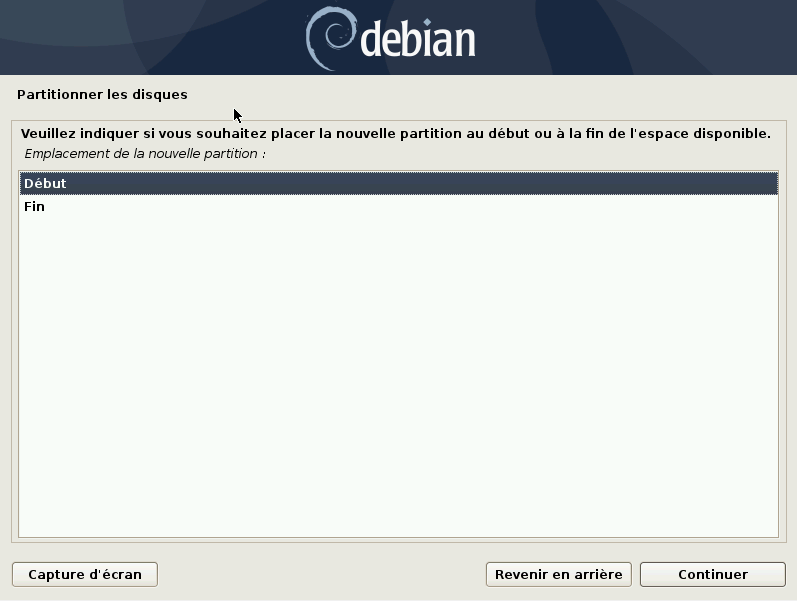Choose highlighted Début list row
Image resolution: width=797 pixels, height=601 pixels.
coord(398,184)
